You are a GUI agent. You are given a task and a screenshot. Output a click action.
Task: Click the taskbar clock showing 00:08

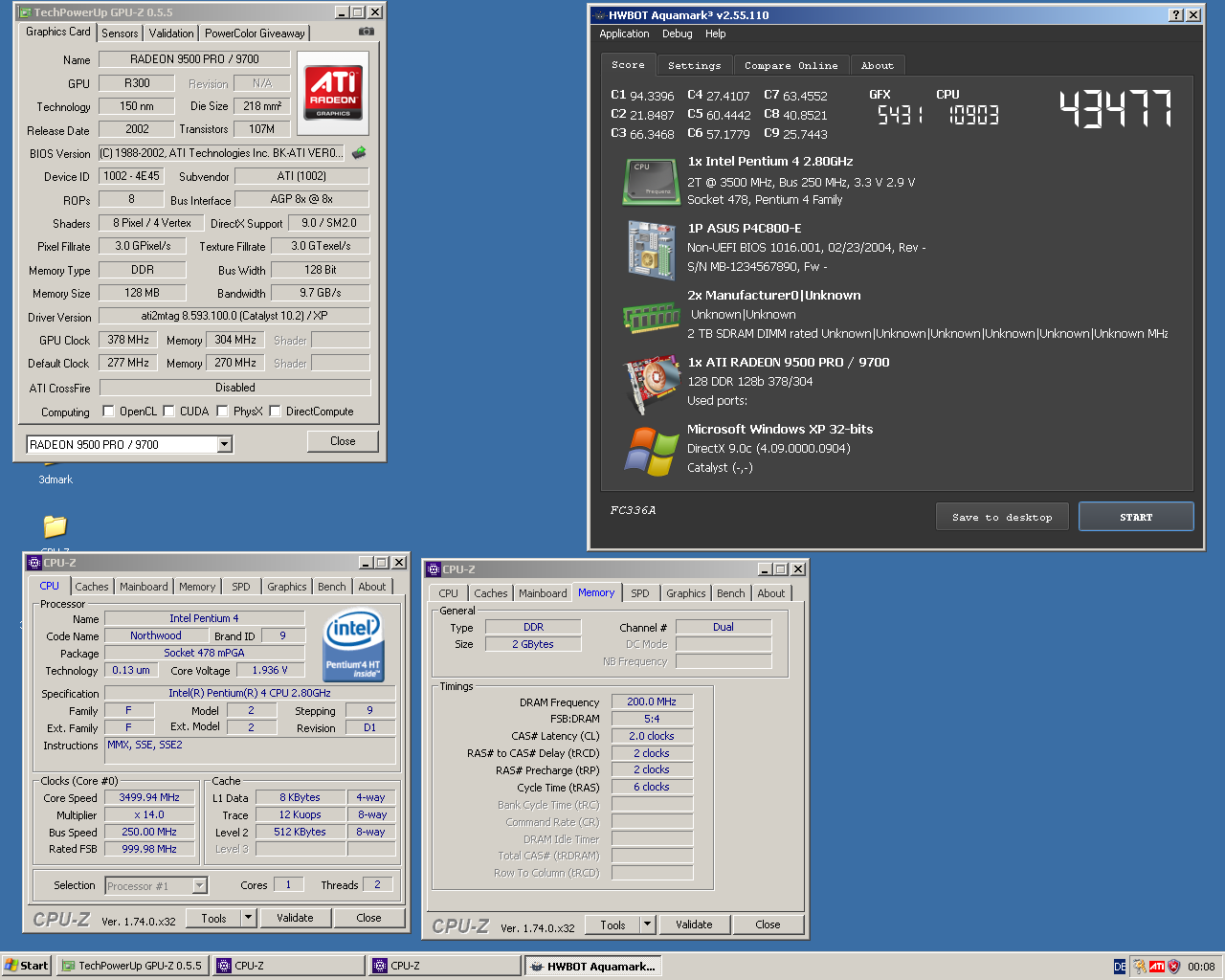coord(1201,967)
